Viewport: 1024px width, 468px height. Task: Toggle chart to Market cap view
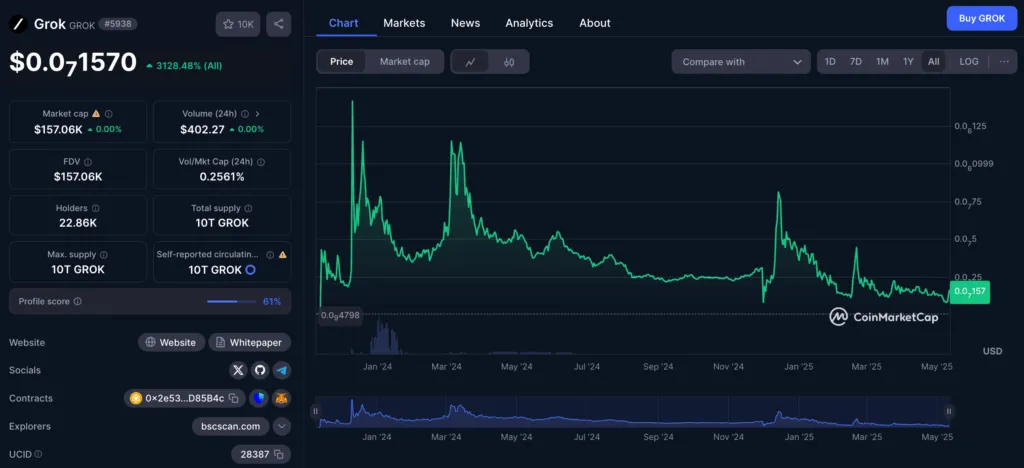(404, 62)
